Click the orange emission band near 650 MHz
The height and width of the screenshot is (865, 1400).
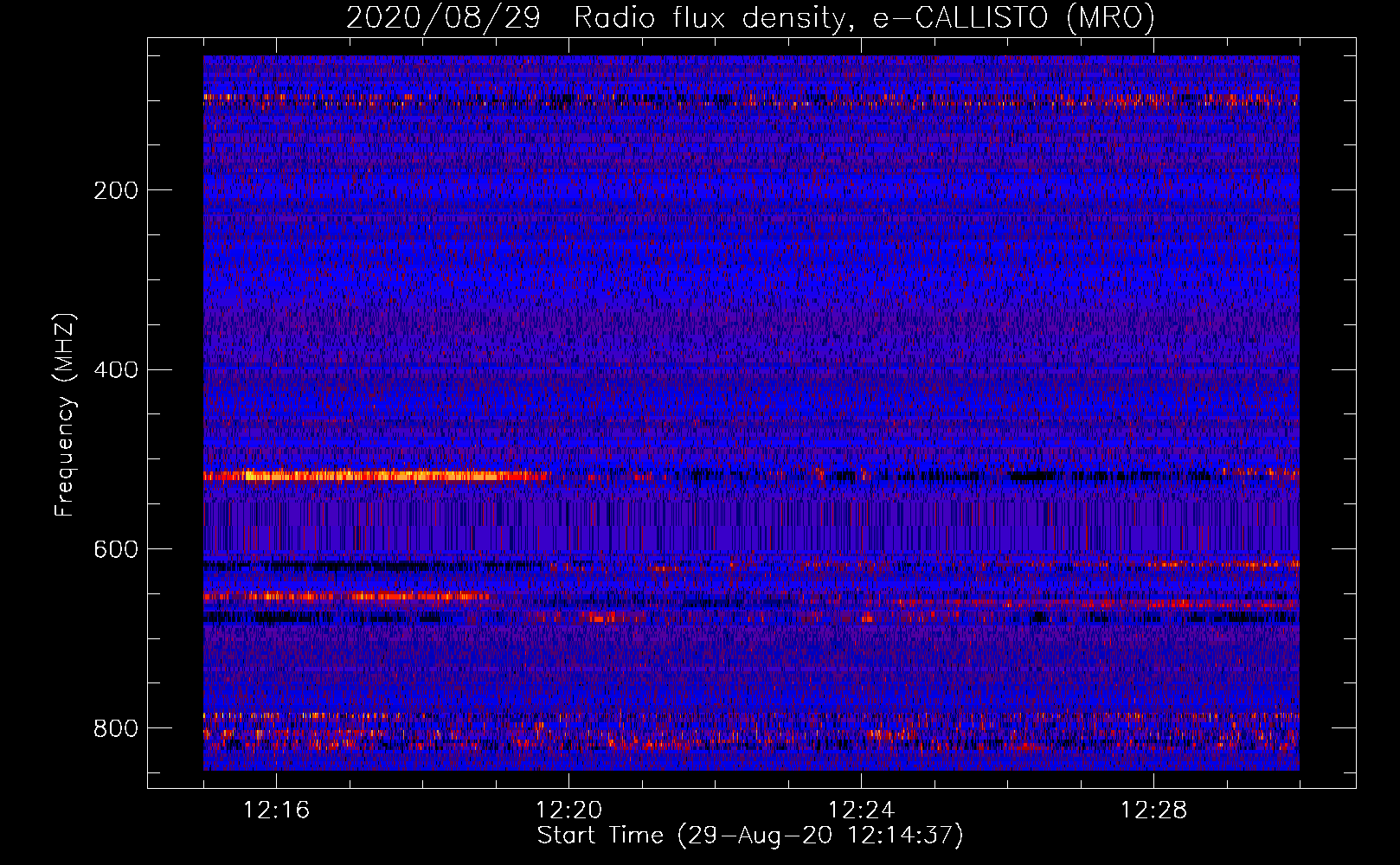pos(346,596)
